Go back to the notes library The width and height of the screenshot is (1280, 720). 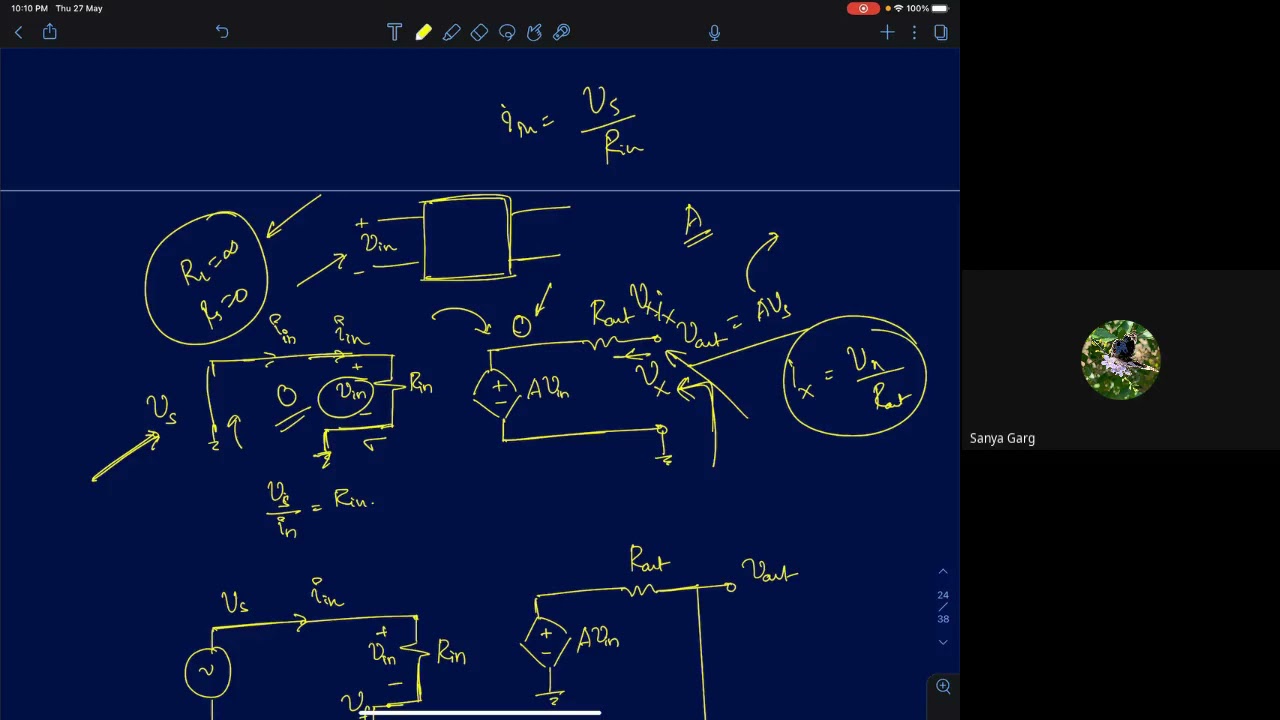[18, 32]
